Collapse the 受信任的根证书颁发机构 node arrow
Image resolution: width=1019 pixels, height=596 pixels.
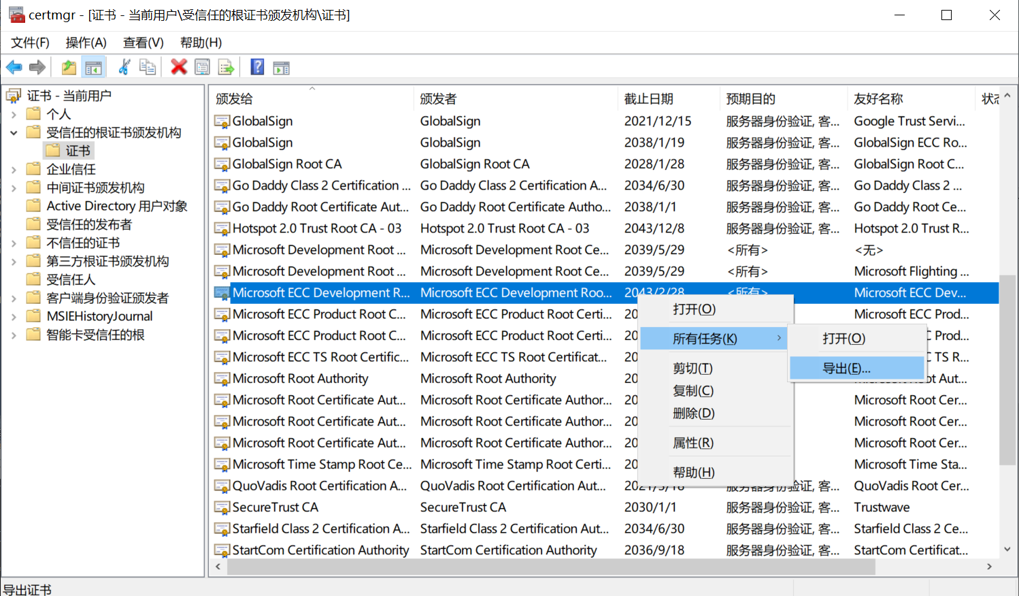(x=14, y=133)
